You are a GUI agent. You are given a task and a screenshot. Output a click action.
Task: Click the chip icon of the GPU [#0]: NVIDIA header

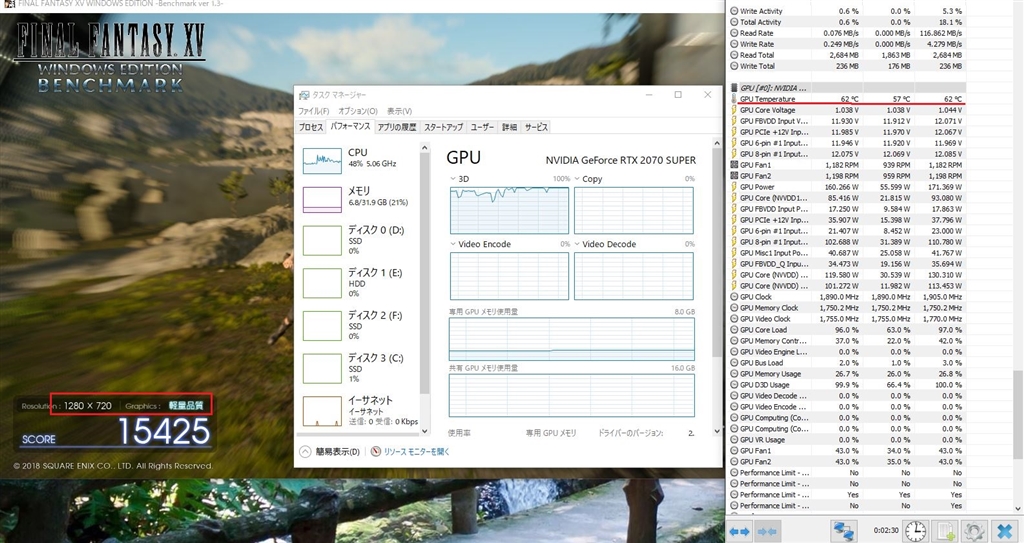734,88
